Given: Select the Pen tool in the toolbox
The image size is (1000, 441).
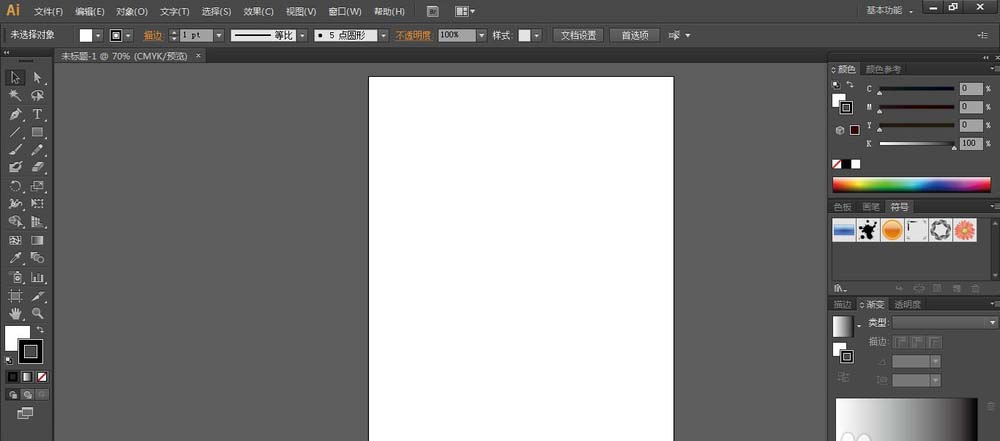Looking at the screenshot, I should tap(16, 114).
